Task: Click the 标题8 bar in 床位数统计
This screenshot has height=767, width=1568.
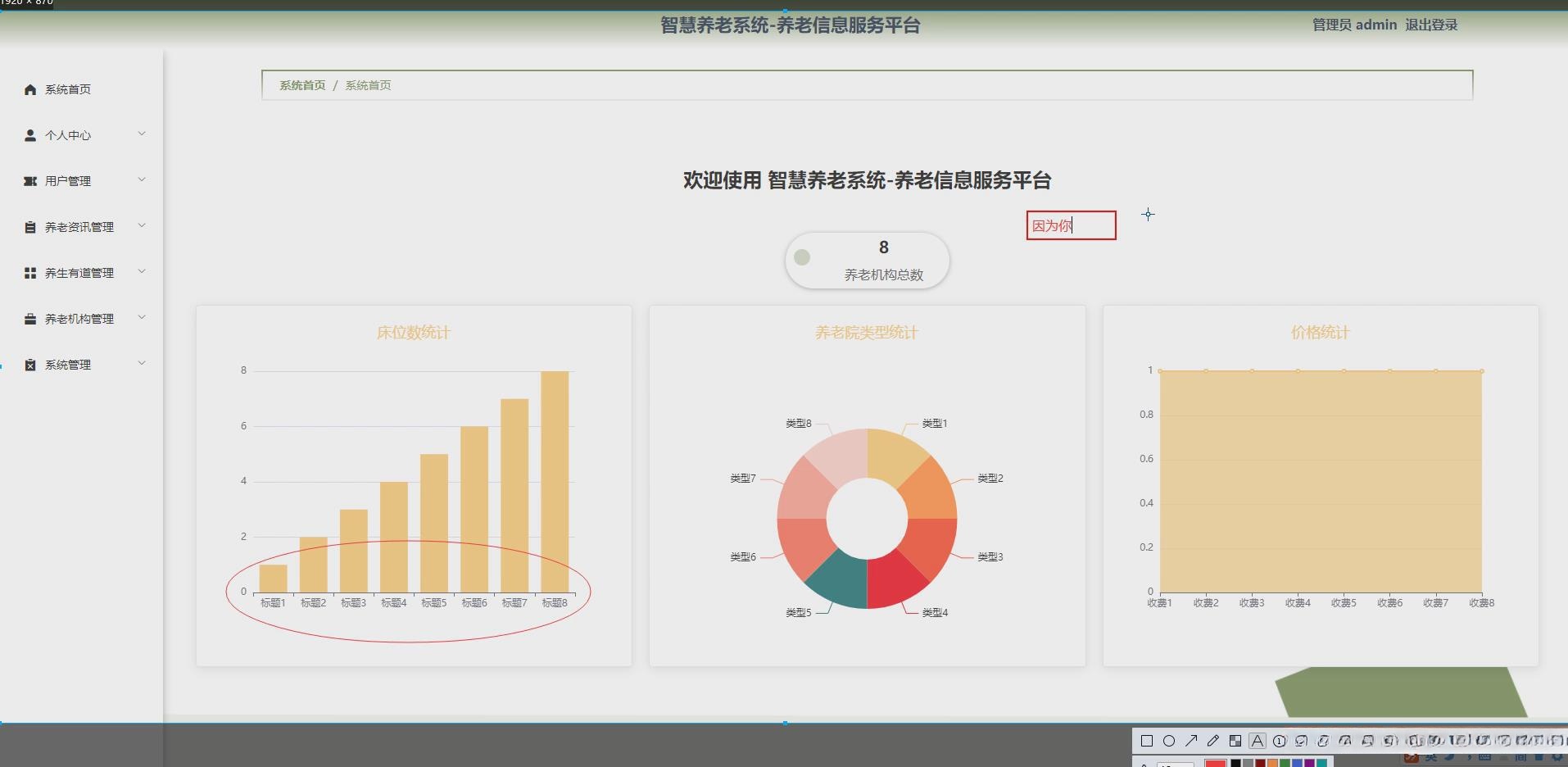Action: [x=555, y=482]
